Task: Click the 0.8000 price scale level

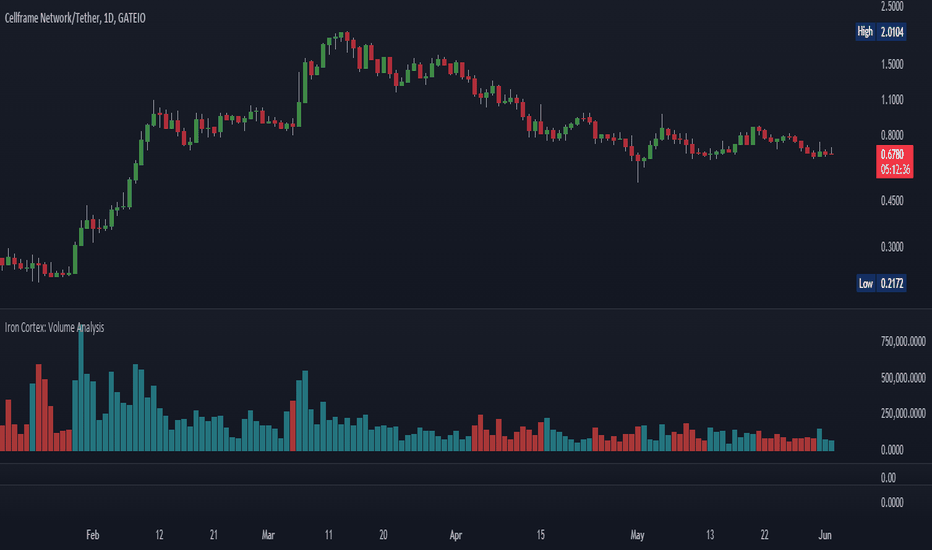Action: (892, 135)
